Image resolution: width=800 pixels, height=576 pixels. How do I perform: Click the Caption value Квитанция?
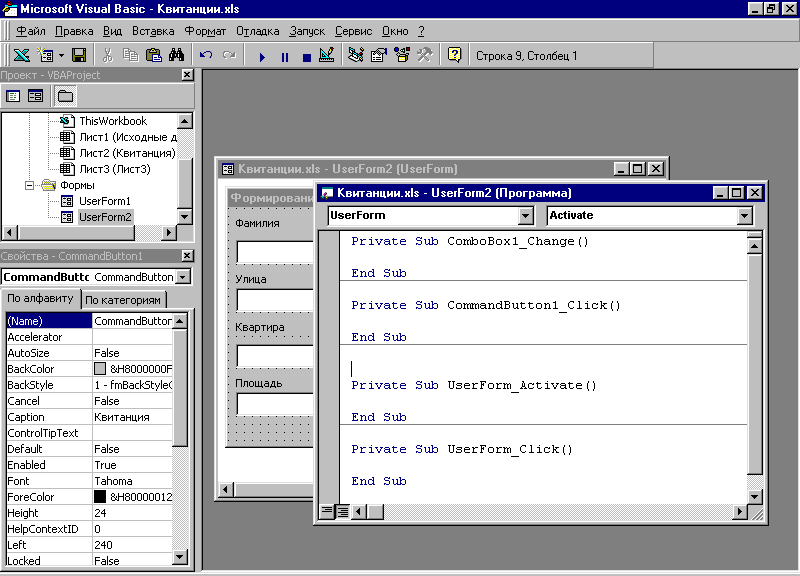click(121, 417)
